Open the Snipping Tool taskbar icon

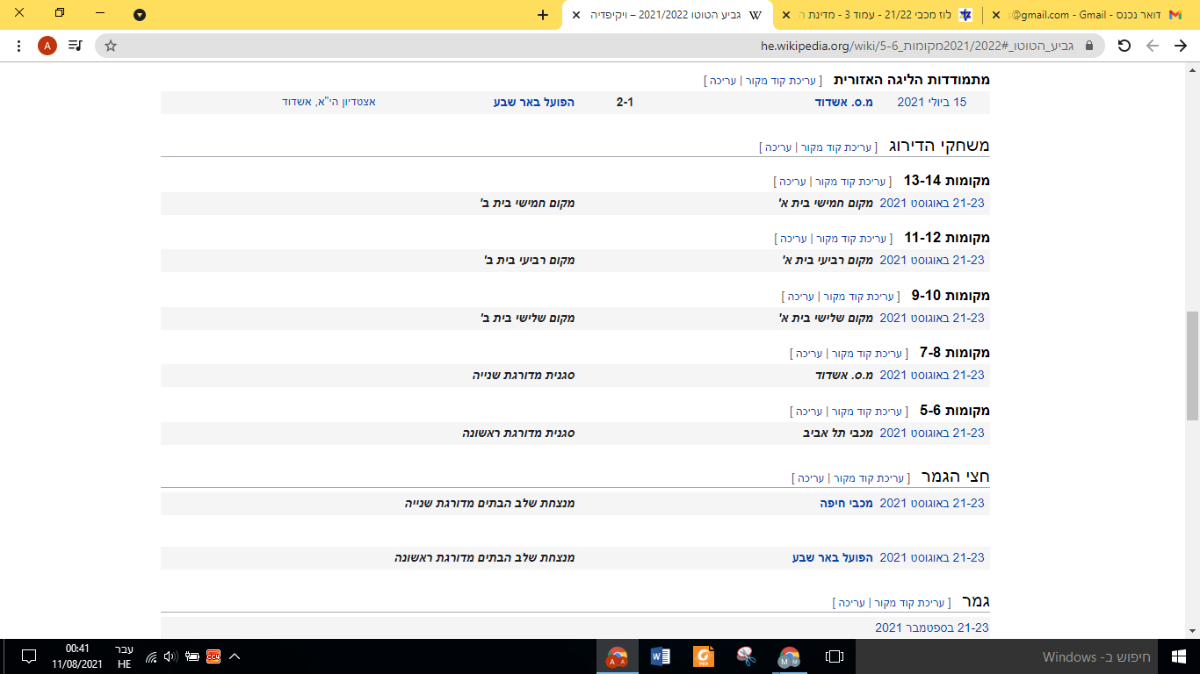tap(745, 657)
